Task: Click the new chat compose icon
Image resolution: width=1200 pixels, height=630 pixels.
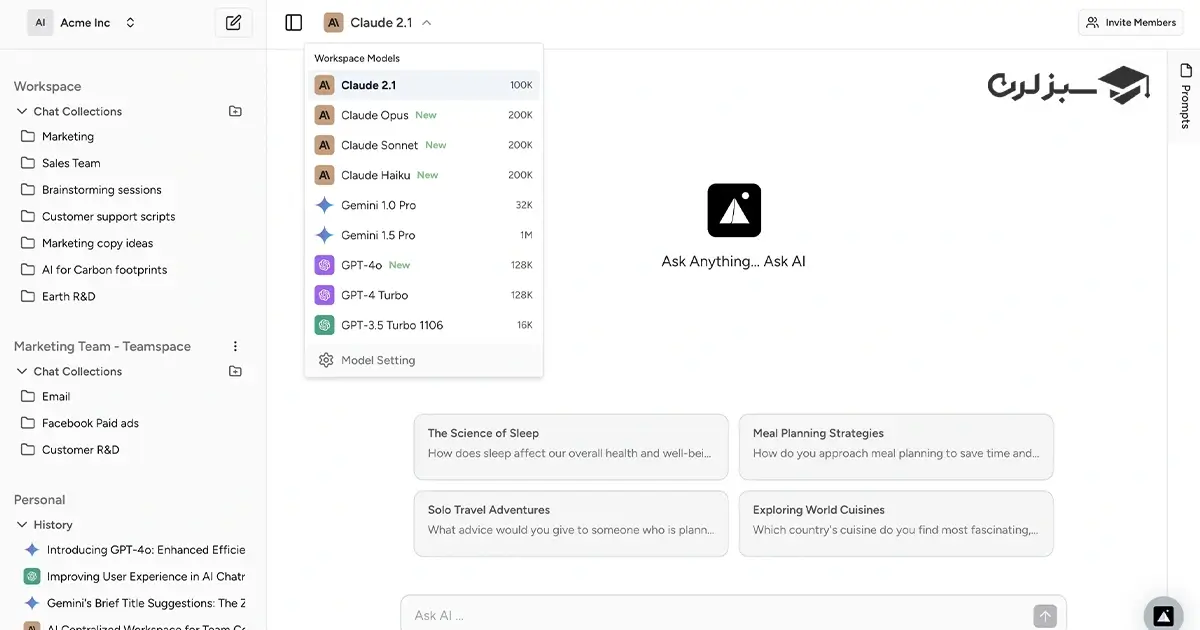Action: tap(233, 22)
